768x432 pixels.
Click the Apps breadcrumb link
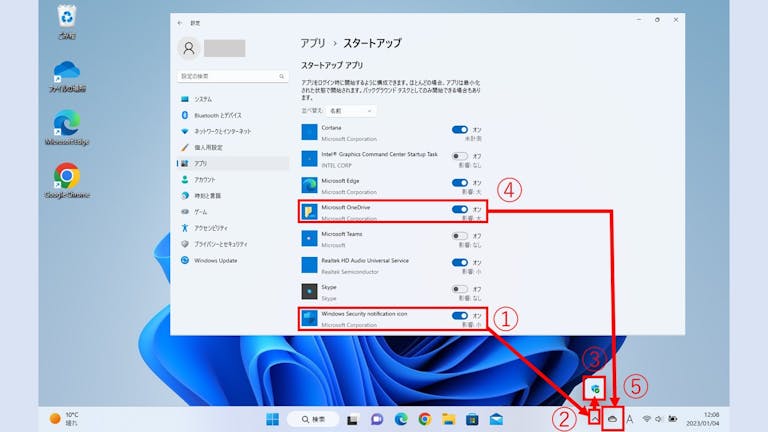(x=313, y=43)
